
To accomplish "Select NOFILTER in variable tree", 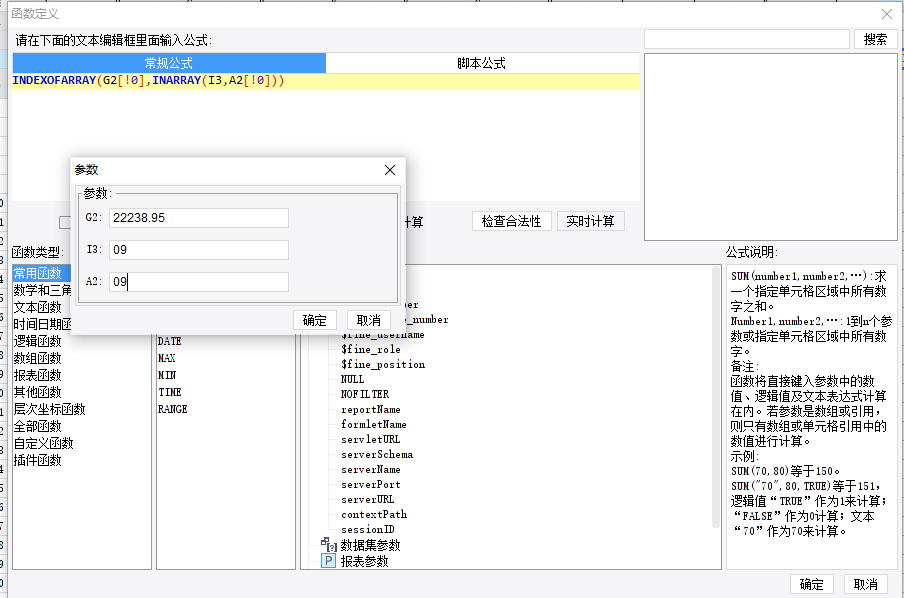I will [365, 394].
